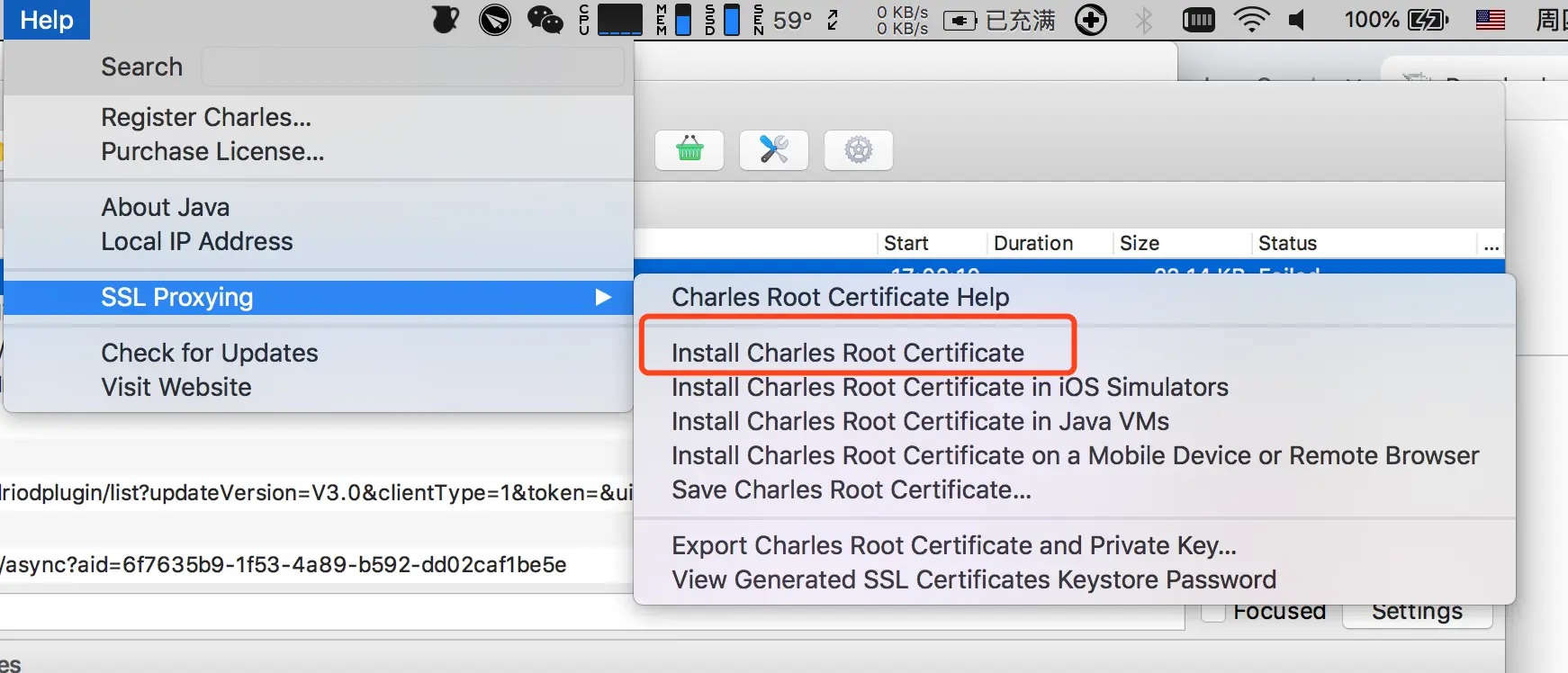Screen dimensions: 1568x673
Task: Click the CPU usage monitor in menu bar
Action: click(611, 19)
